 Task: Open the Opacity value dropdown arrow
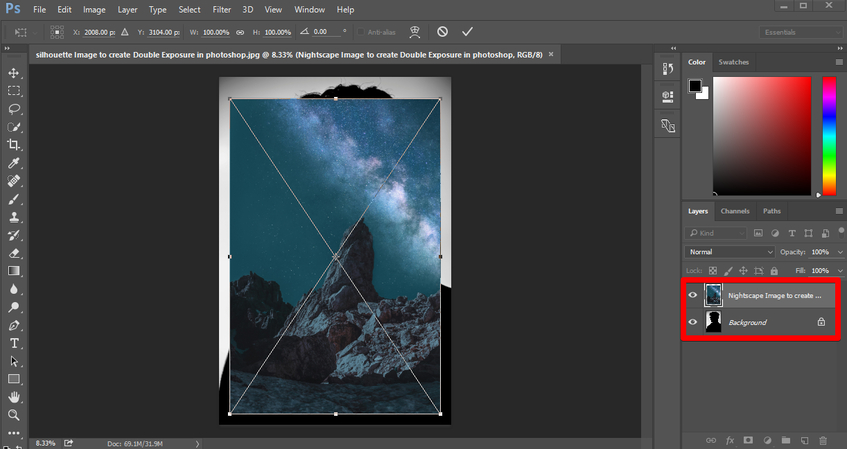tap(840, 252)
